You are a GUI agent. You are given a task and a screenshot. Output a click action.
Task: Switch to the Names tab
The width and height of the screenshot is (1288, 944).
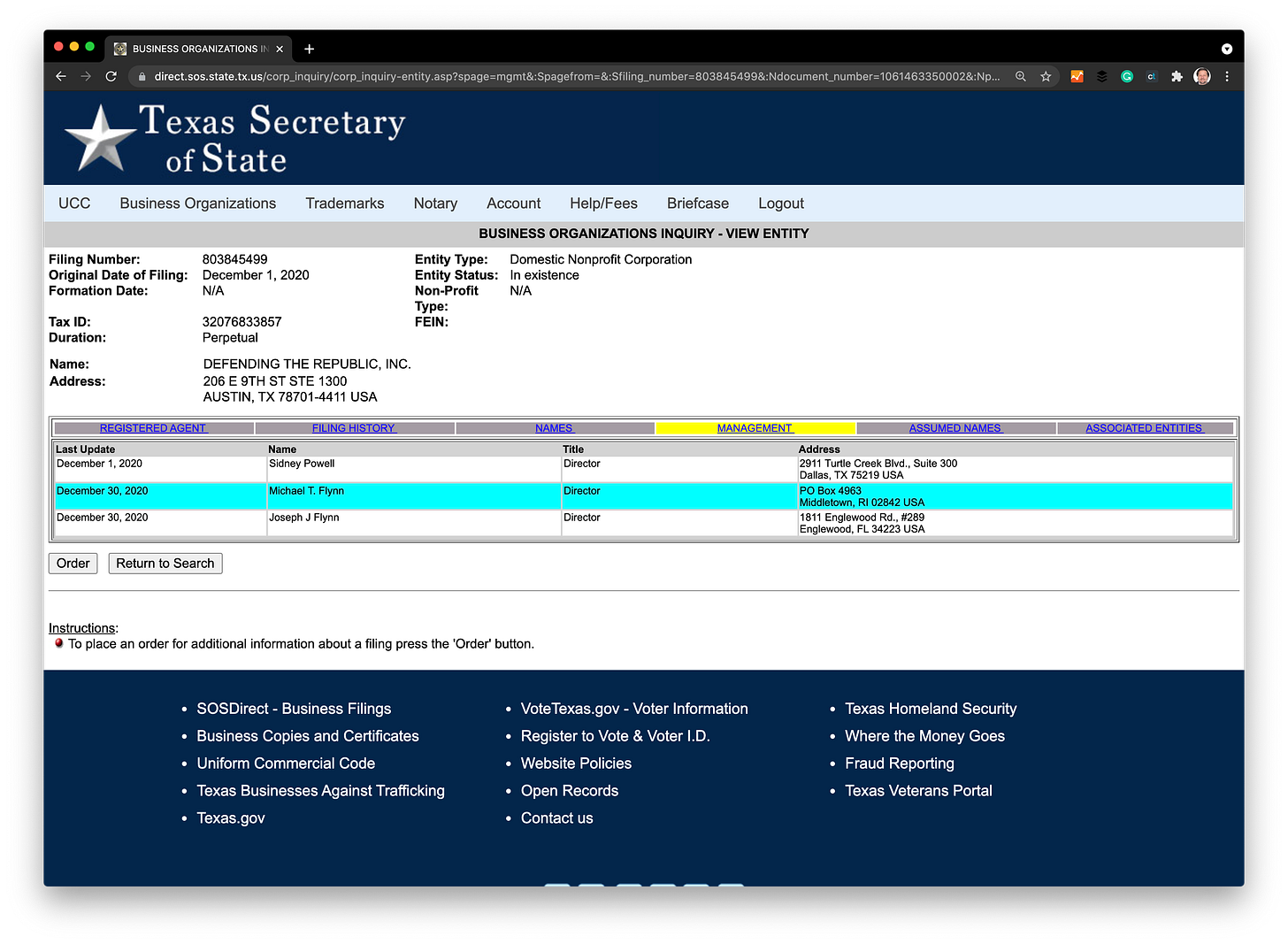pyautogui.click(x=555, y=428)
